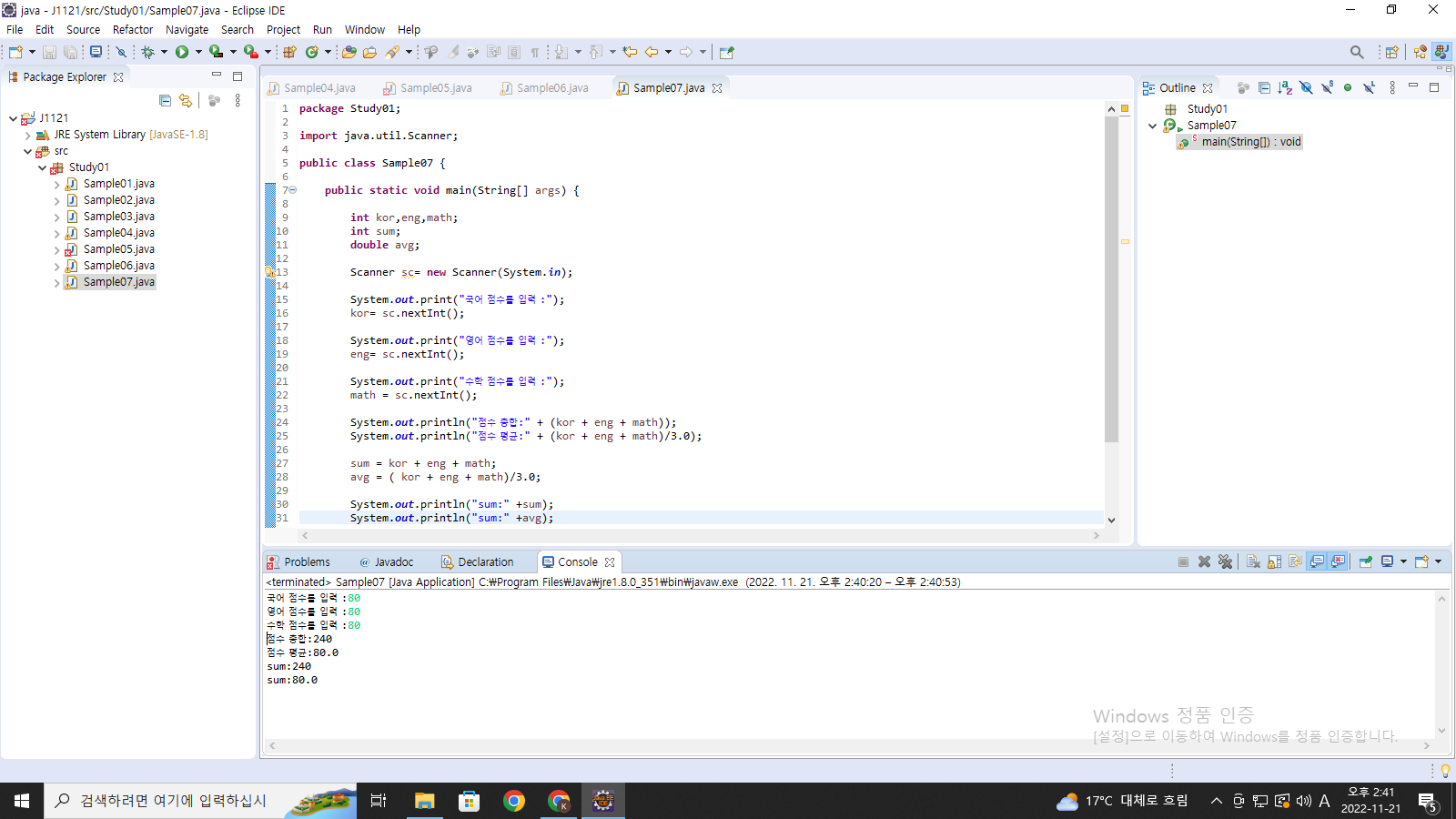Image resolution: width=1456 pixels, height=819 pixels.
Task: Toggle Link with Editor in Package Explorer
Action: tap(186, 100)
